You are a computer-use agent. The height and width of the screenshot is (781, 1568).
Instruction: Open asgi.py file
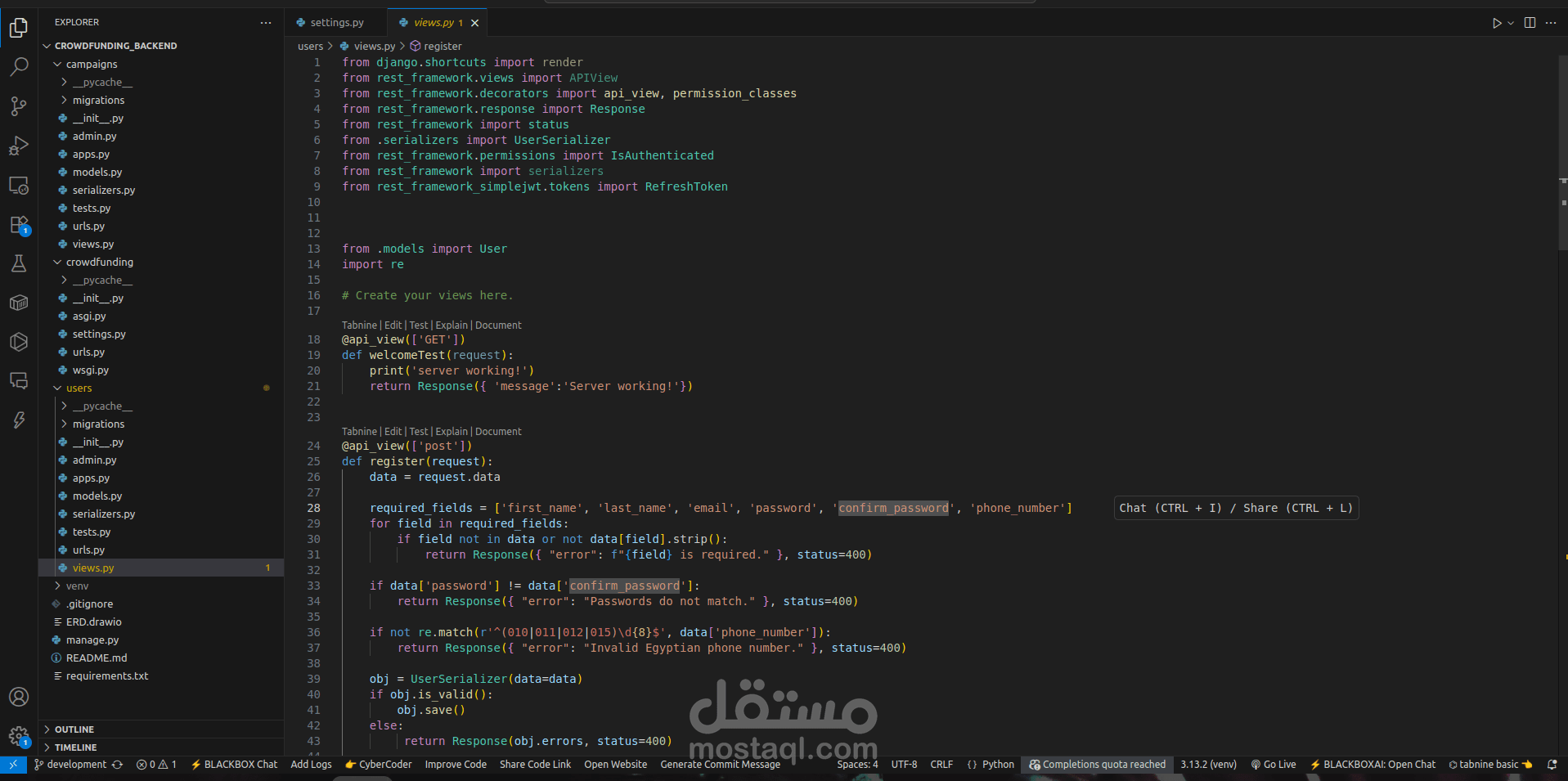[161, 316]
